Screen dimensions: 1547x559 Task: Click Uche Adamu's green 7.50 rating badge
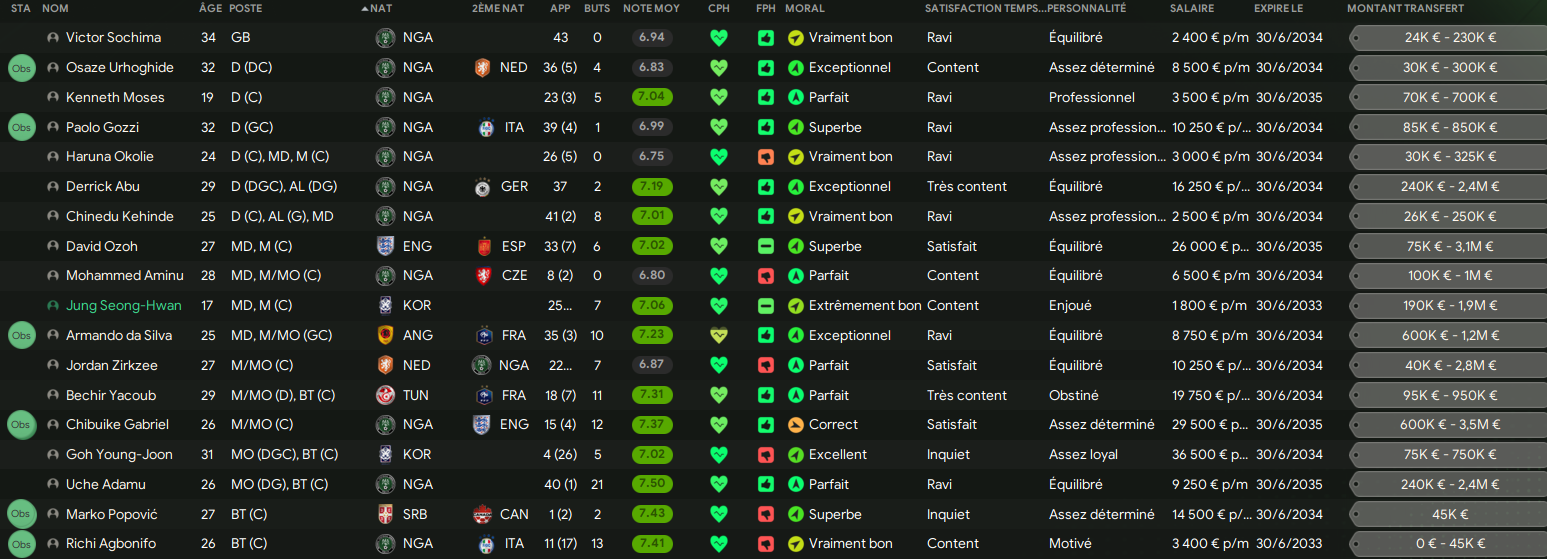(652, 484)
